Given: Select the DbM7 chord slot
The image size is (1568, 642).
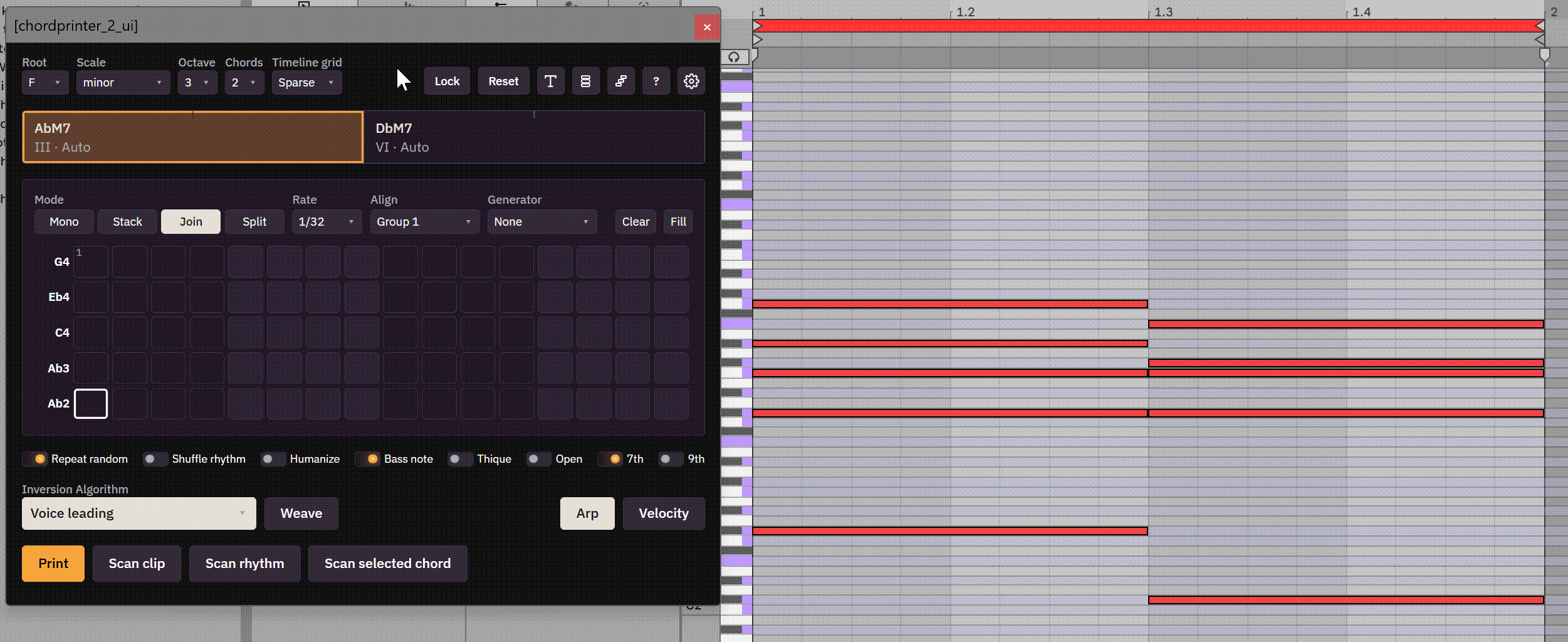Looking at the screenshot, I should tap(534, 137).
